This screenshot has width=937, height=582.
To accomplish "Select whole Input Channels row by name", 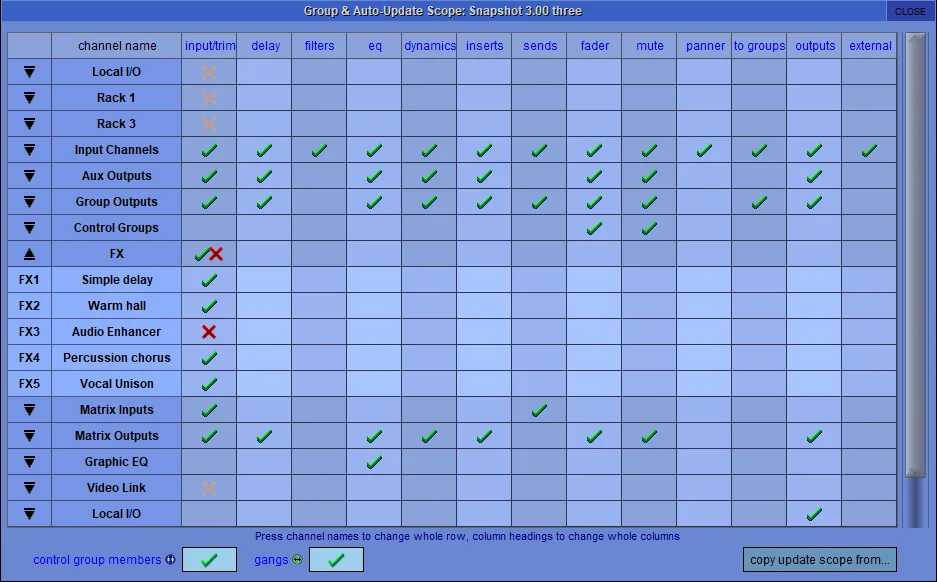I will (x=117, y=149).
